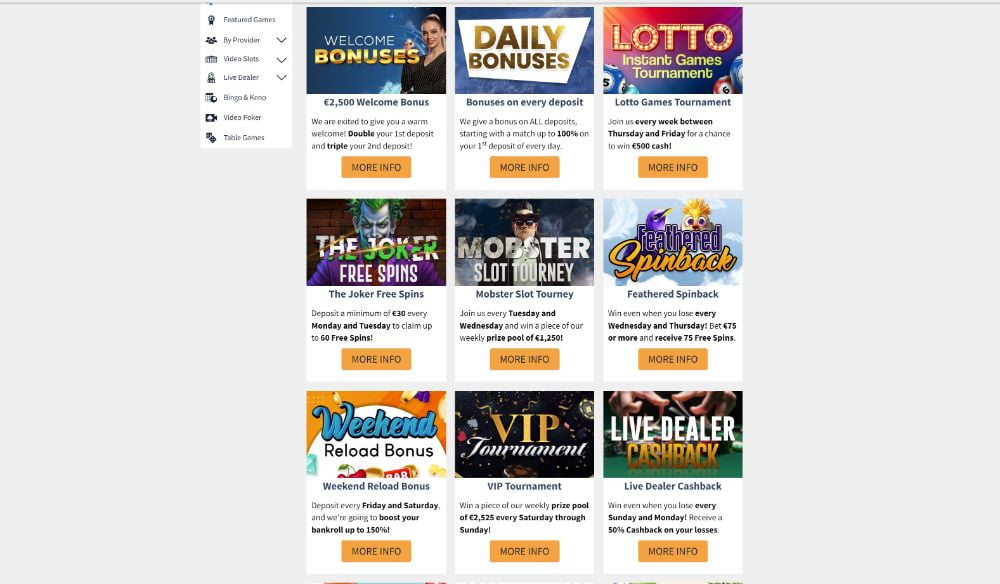This screenshot has width=1000, height=584.
Task: Expand the Live Dealer chevron
Action: click(x=281, y=78)
